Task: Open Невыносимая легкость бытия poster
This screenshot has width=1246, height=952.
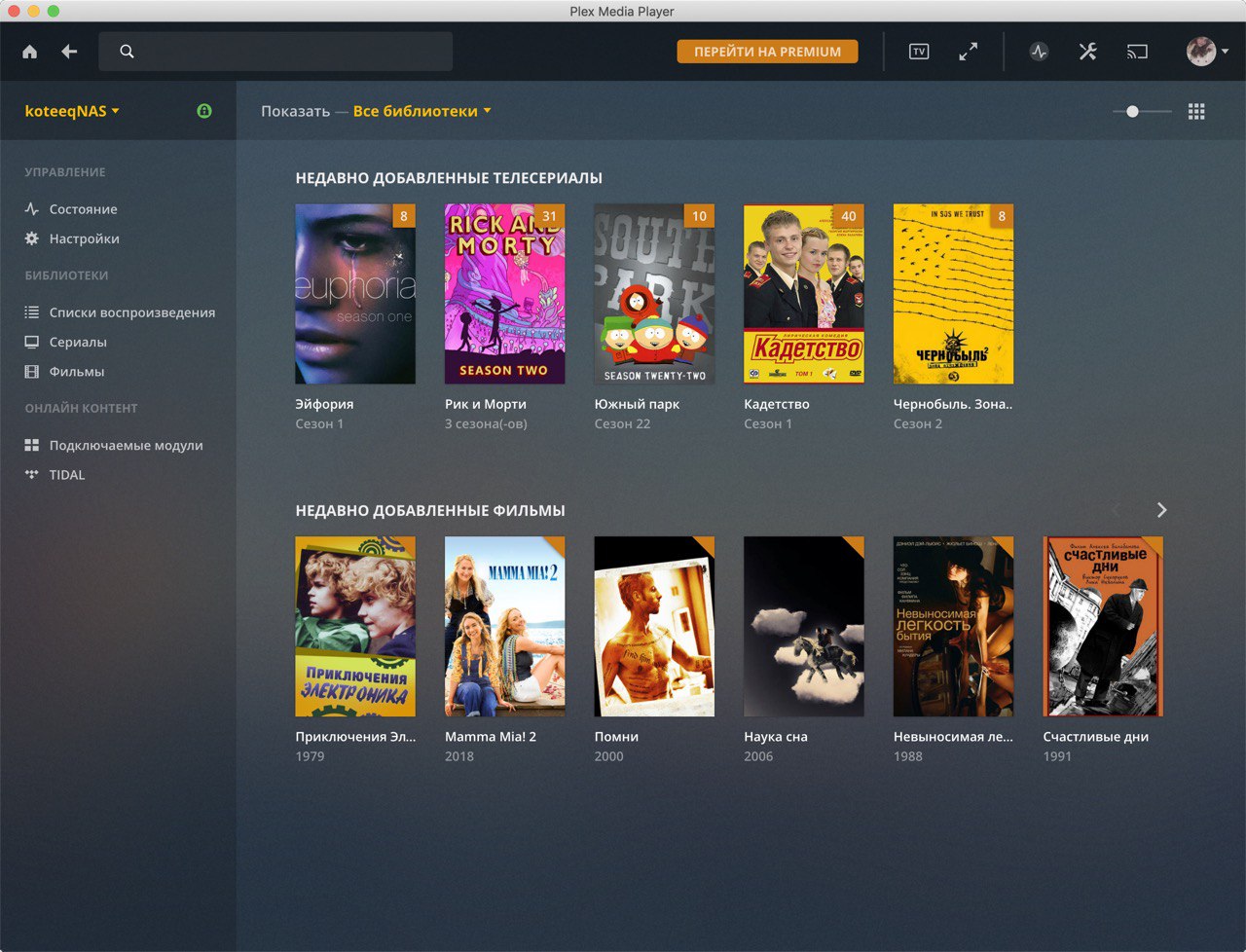Action: click(954, 626)
